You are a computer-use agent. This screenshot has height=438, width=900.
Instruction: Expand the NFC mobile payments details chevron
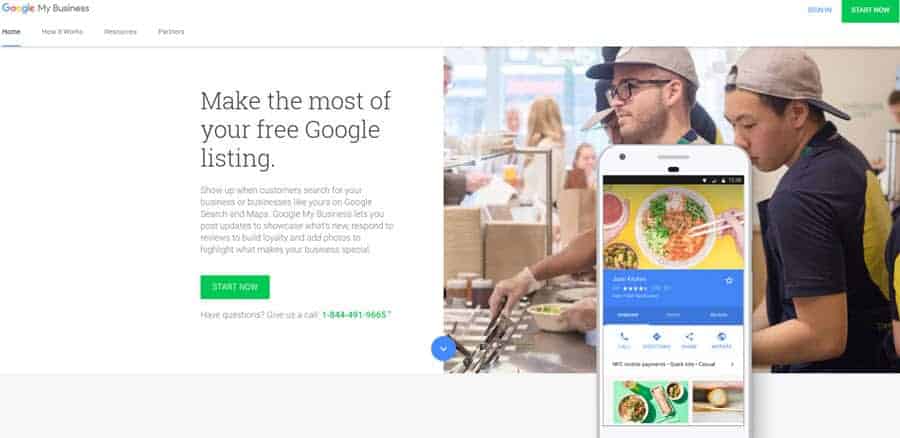tap(732, 364)
